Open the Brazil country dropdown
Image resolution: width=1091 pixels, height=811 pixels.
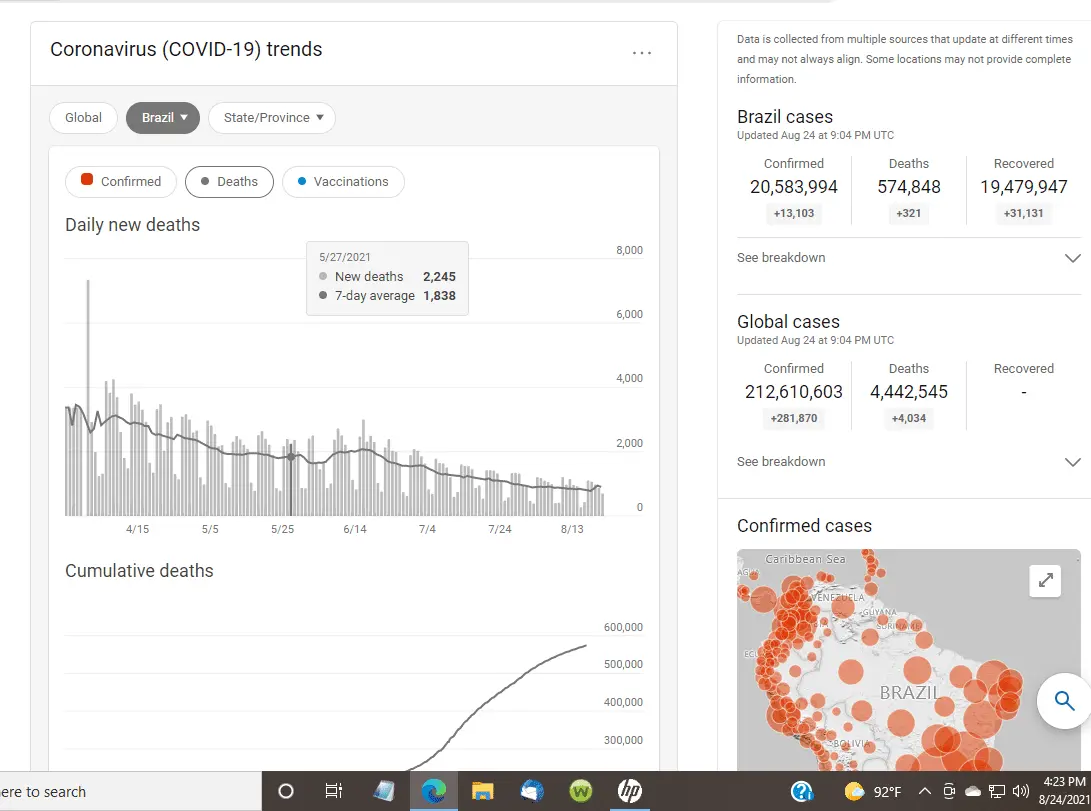coord(163,118)
